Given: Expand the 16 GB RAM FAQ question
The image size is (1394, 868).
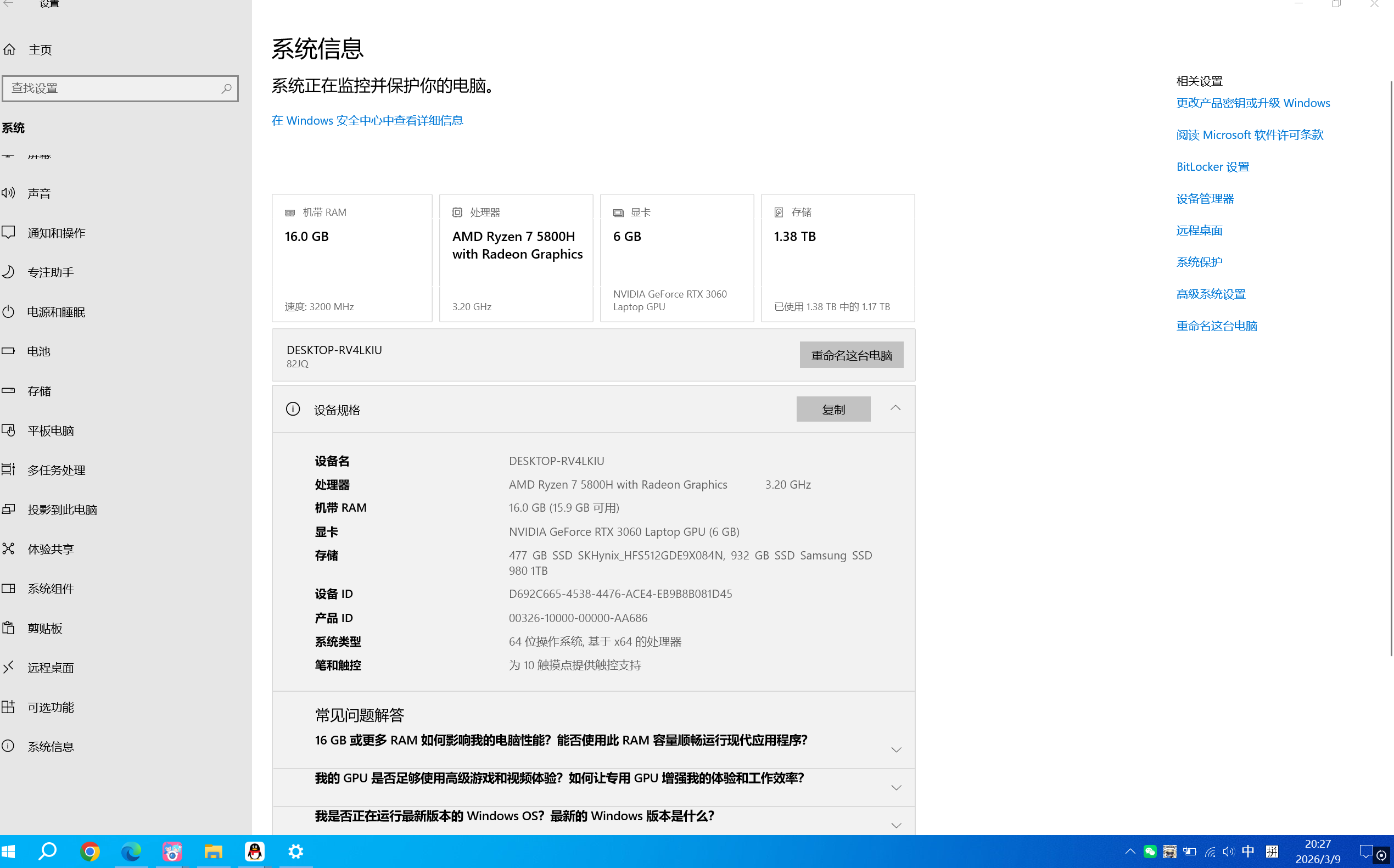Looking at the screenshot, I should [x=895, y=750].
